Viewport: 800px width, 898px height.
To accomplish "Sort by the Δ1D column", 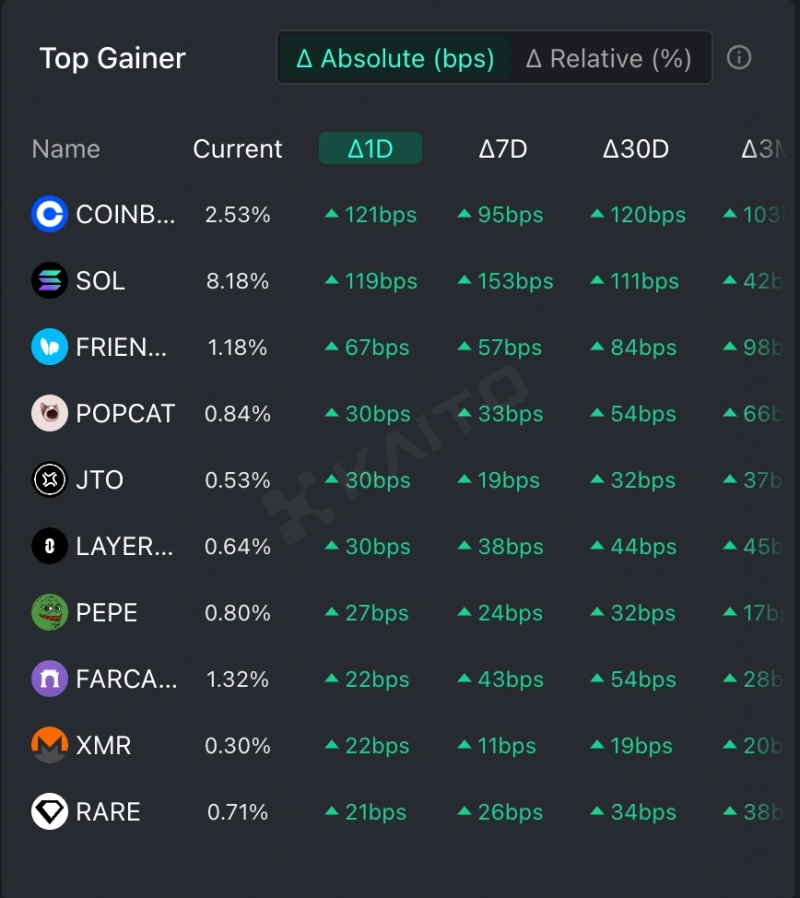I will 370,149.
